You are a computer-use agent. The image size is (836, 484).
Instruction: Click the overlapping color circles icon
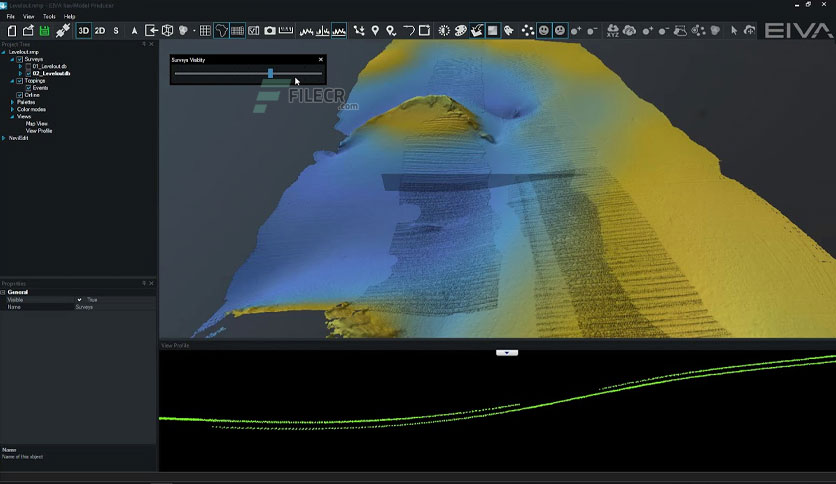183,31
